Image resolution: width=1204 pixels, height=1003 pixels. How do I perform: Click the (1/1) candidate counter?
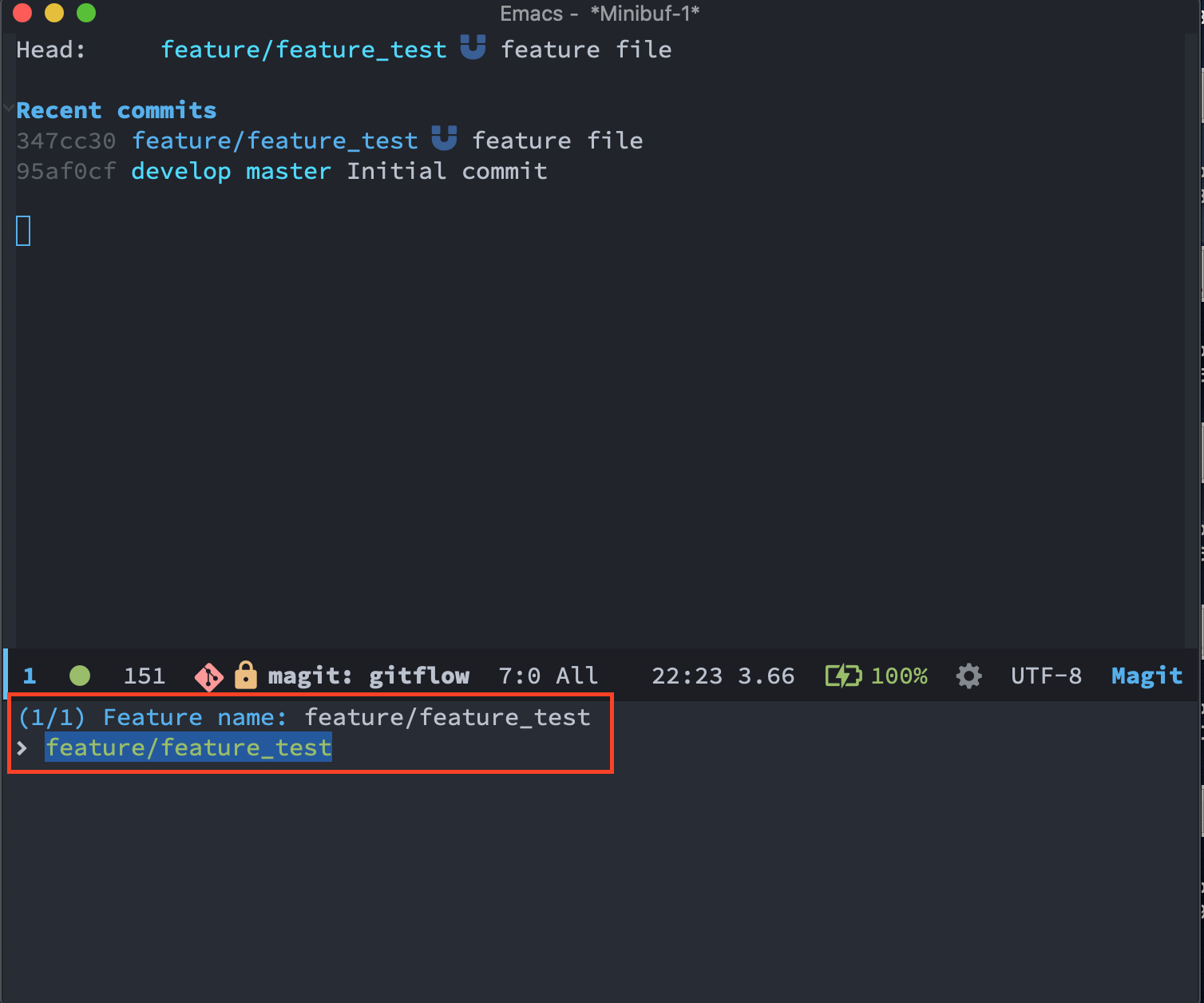coord(52,717)
